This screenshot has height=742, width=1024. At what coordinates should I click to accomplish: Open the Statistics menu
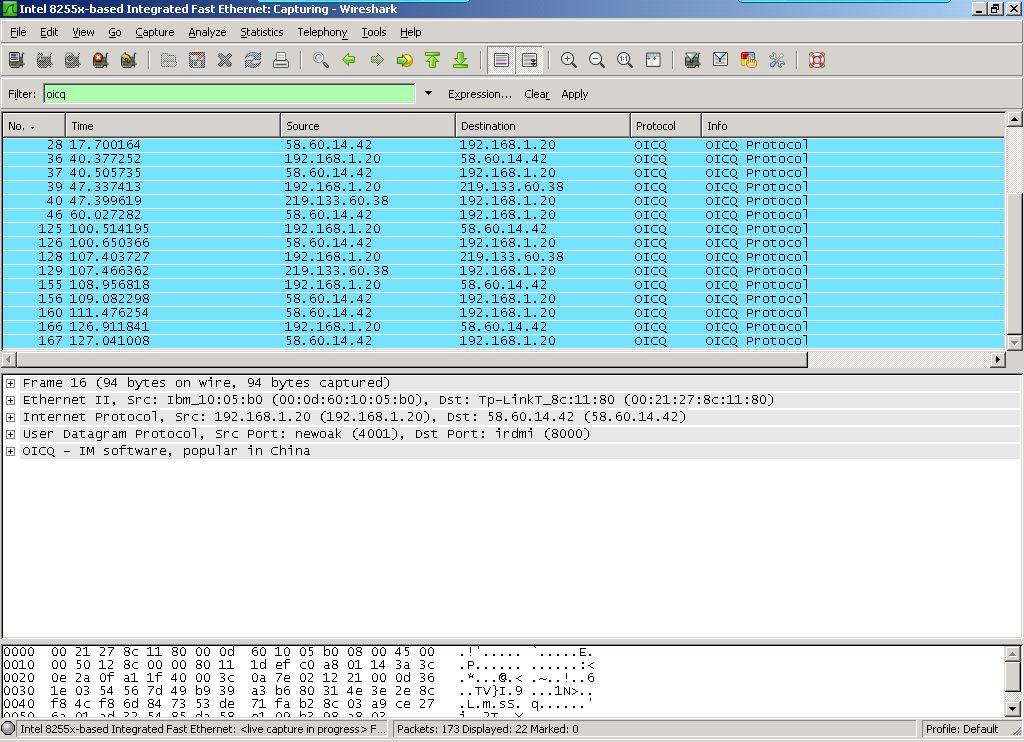[x=261, y=32]
